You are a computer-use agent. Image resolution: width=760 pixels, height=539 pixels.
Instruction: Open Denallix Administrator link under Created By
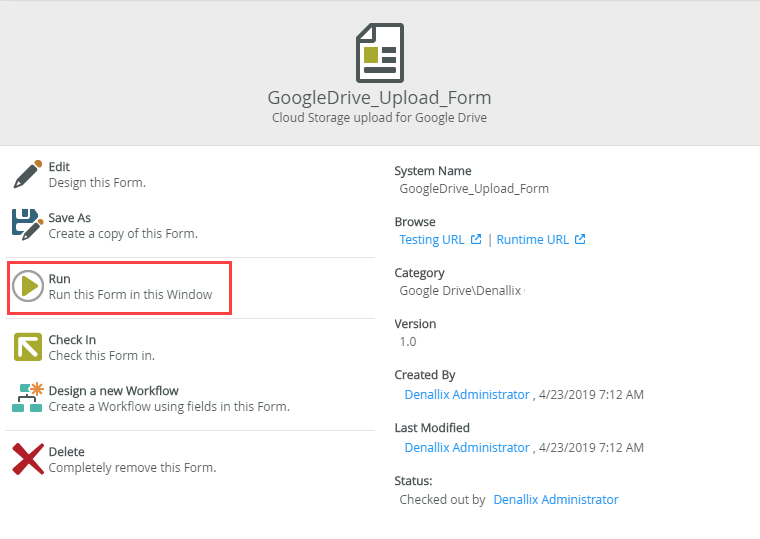(x=467, y=395)
